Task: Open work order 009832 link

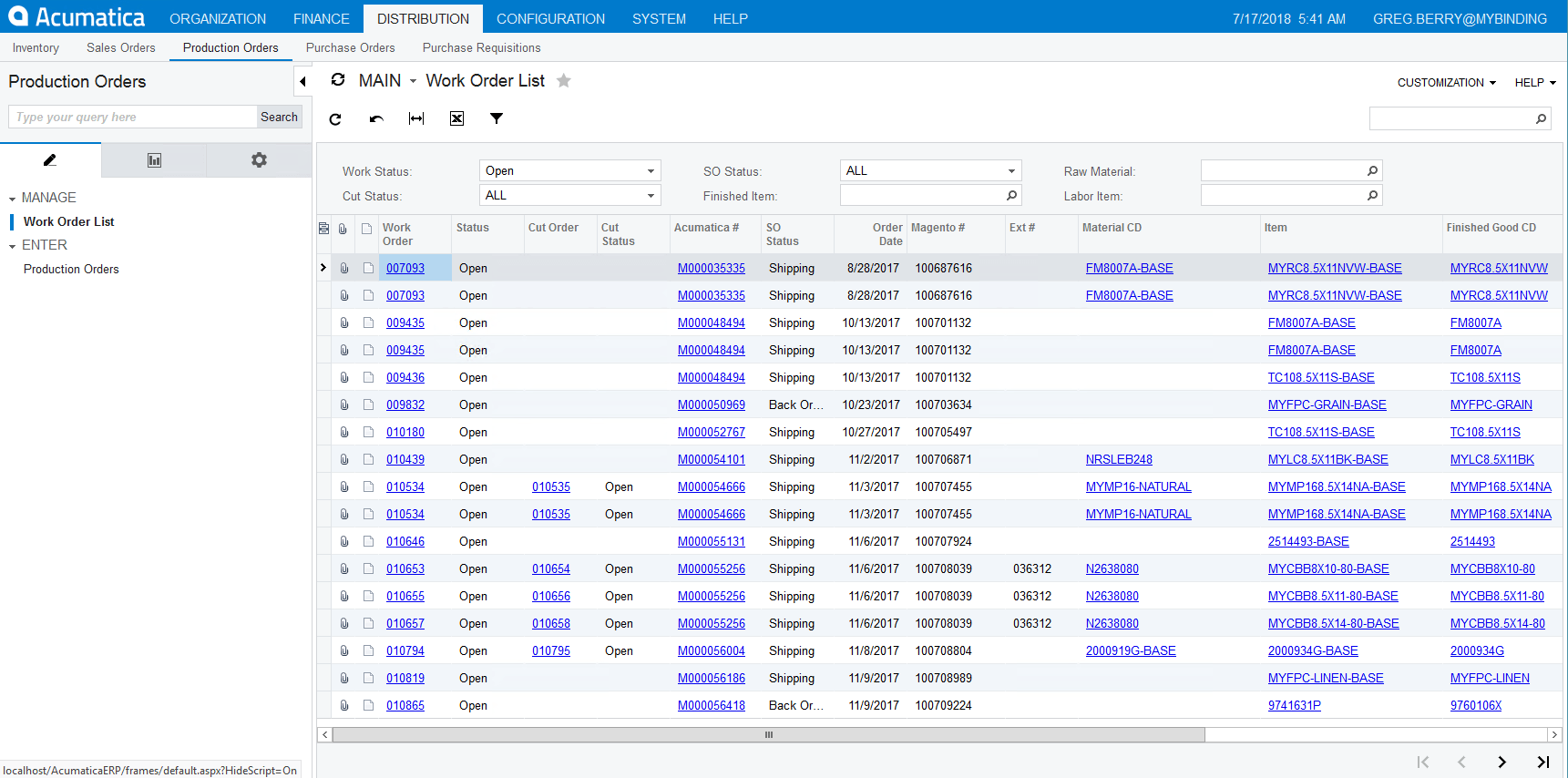Action: [x=405, y=404]
